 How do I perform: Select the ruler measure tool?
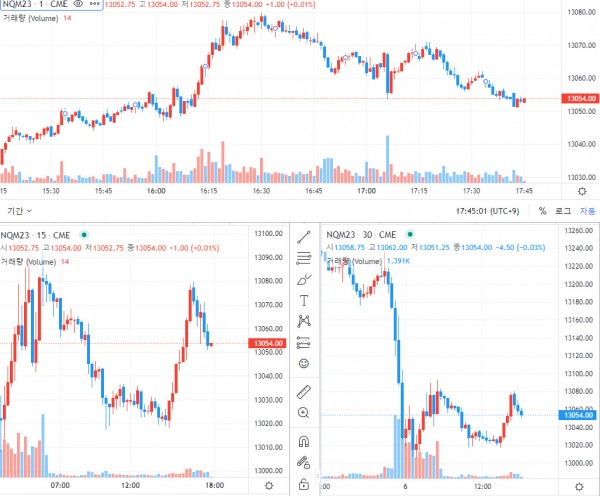304,392
